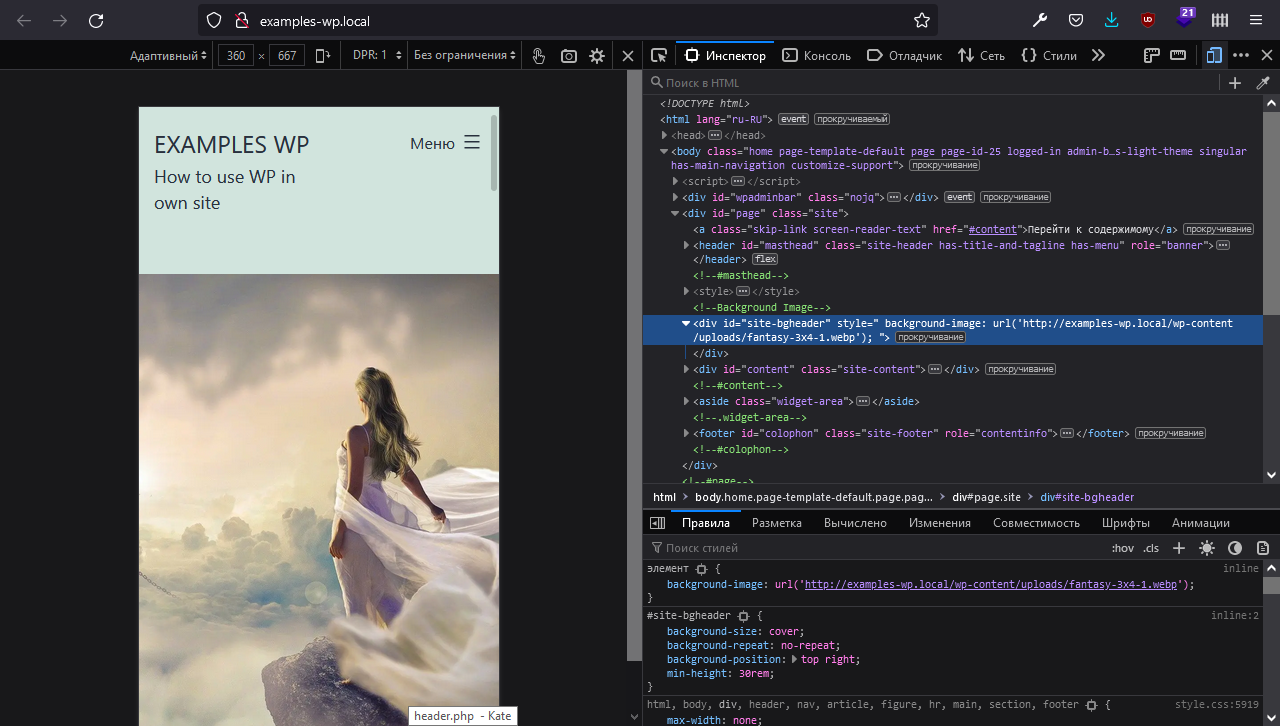Open the Разметка sidebar tab
The image size is (1280, 726).
pos(777,523)
